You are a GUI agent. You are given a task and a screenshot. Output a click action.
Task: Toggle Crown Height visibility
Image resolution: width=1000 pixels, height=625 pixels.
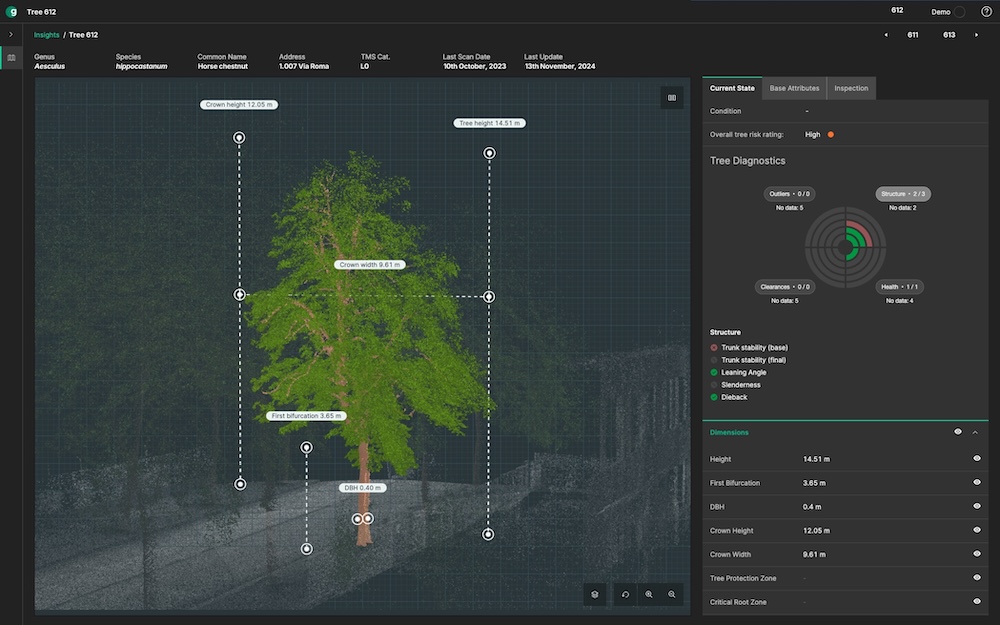click(976, 530)
